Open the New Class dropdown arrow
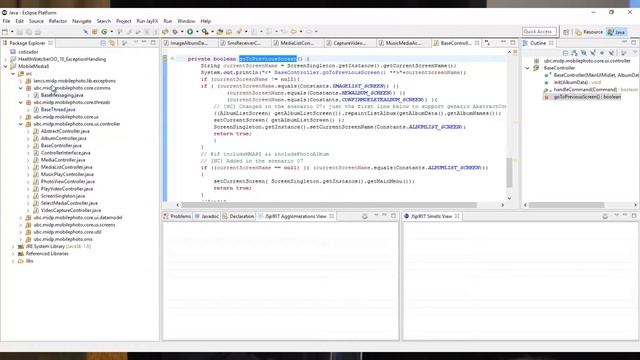Screen dimensions: 640x360 click(111, 31)
